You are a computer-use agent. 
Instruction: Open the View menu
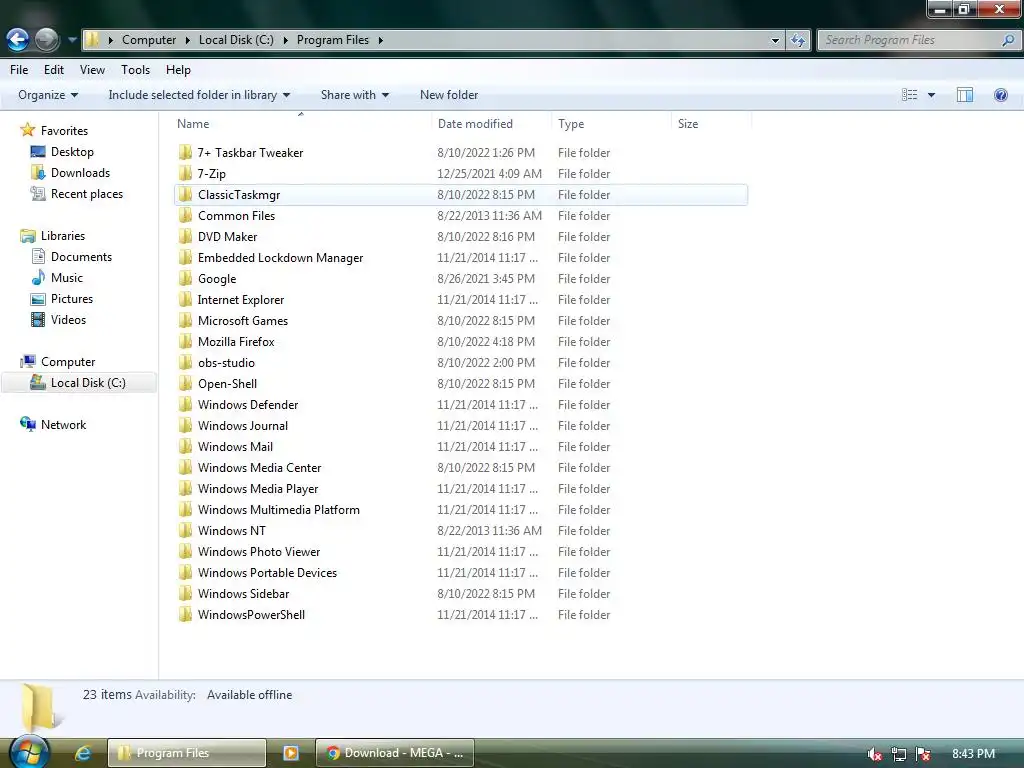click(92, 70)
